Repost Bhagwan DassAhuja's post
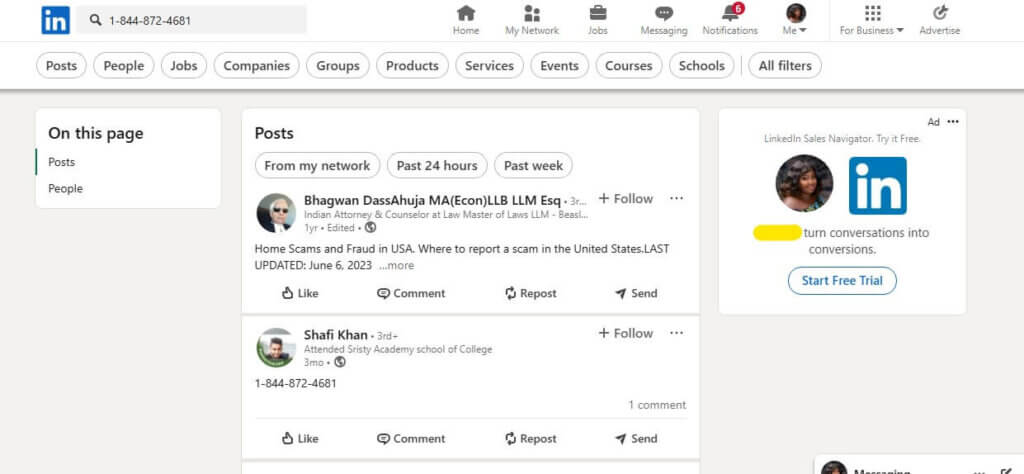The width and height of the screenshot is (1024, 474). click(530, 293)
